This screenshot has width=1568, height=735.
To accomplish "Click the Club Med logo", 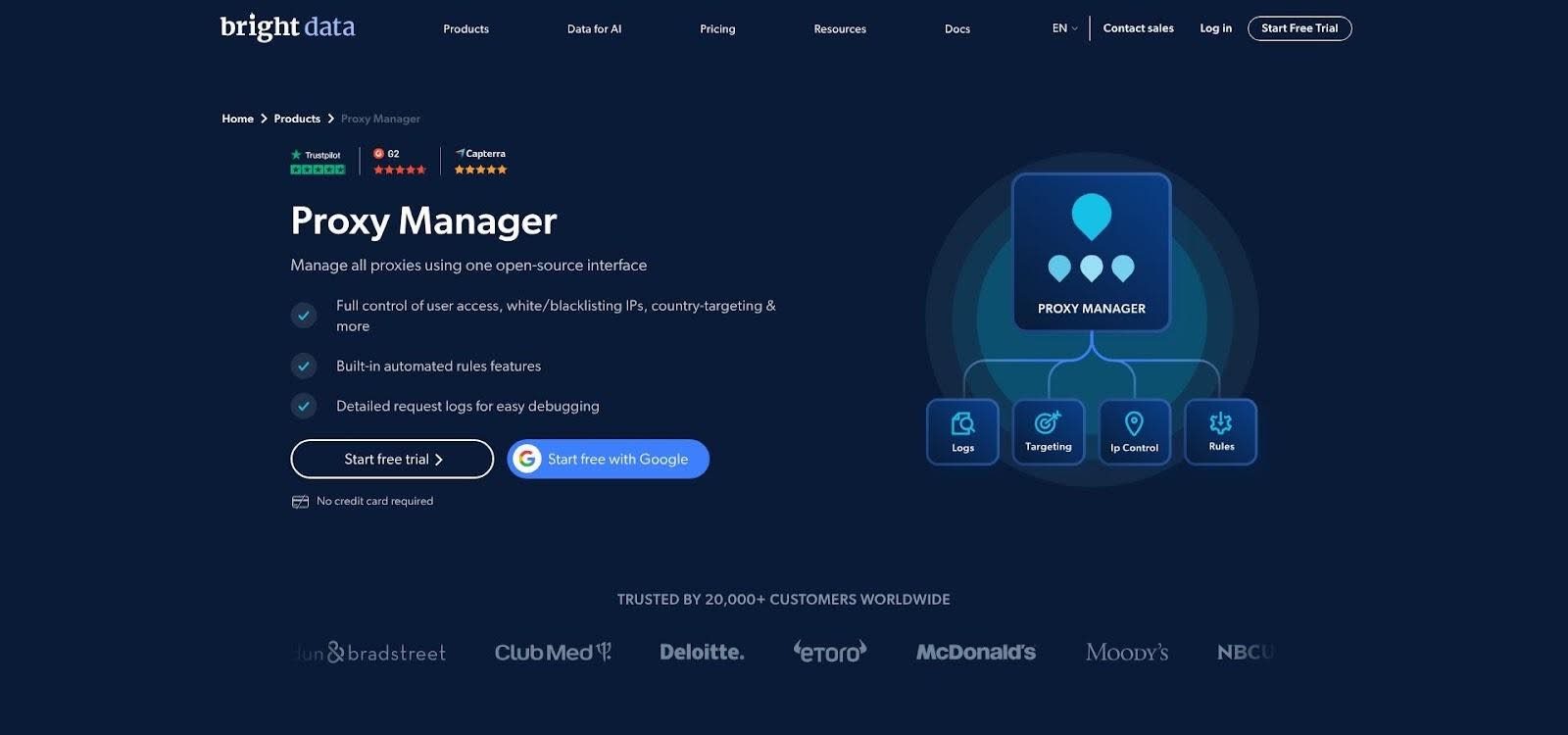I will [x=553, y=653].
